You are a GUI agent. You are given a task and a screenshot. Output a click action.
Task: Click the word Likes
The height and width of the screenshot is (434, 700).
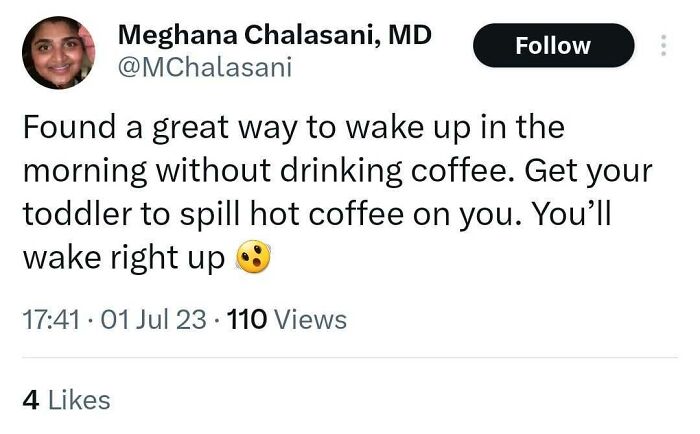(79, 401)
